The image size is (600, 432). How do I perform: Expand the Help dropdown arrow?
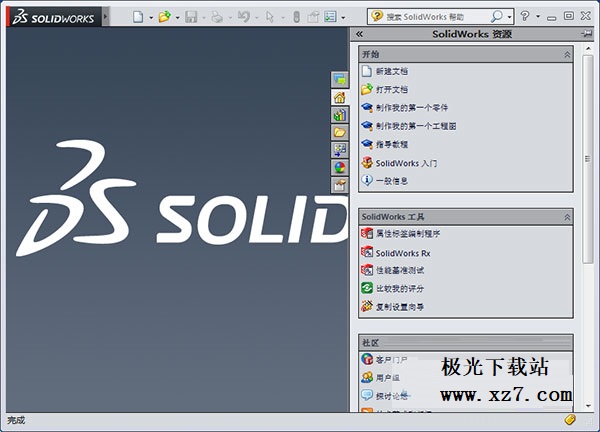tap(538, 16)
